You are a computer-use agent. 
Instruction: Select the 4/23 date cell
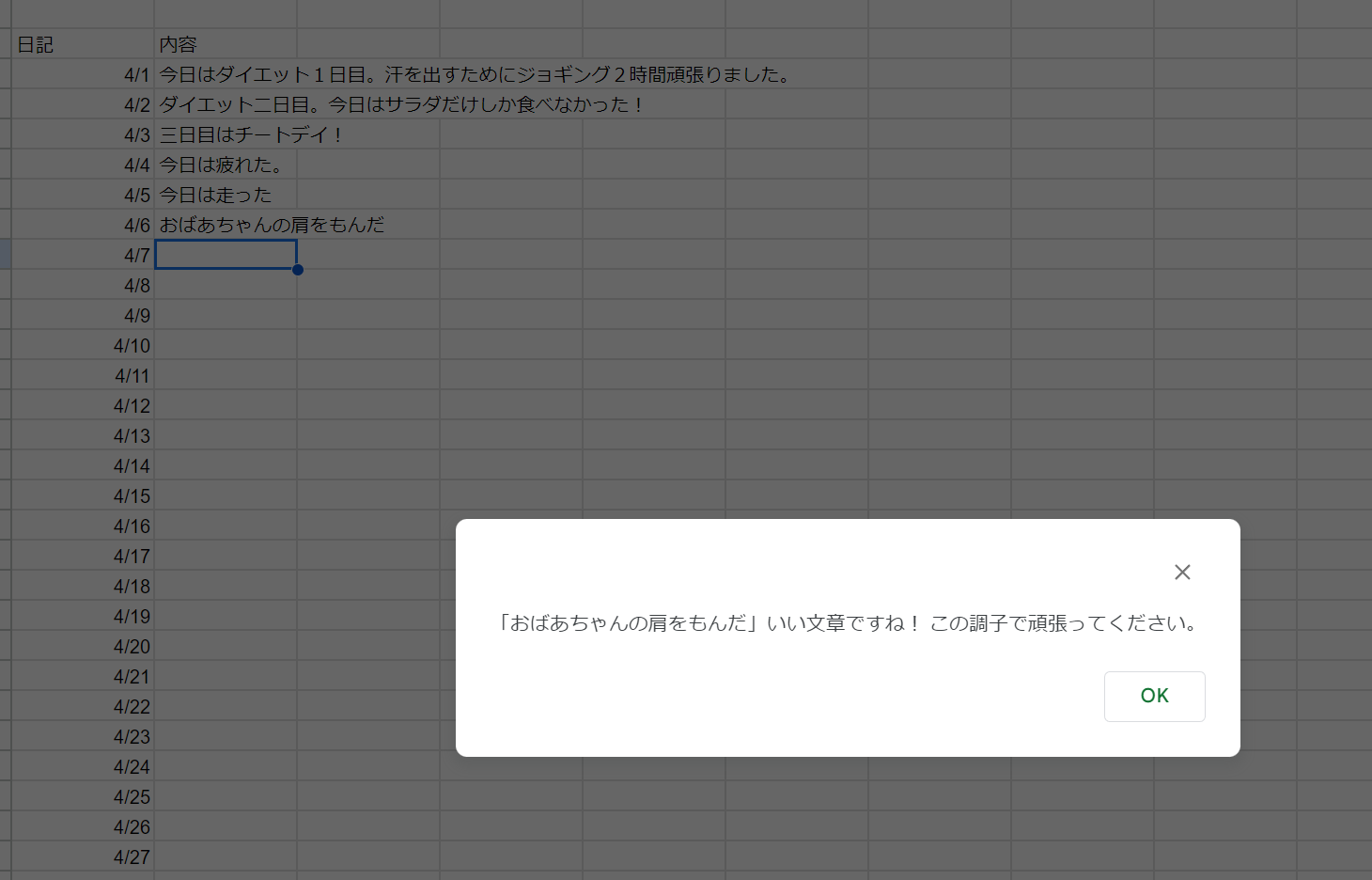(x=83, y=736)
